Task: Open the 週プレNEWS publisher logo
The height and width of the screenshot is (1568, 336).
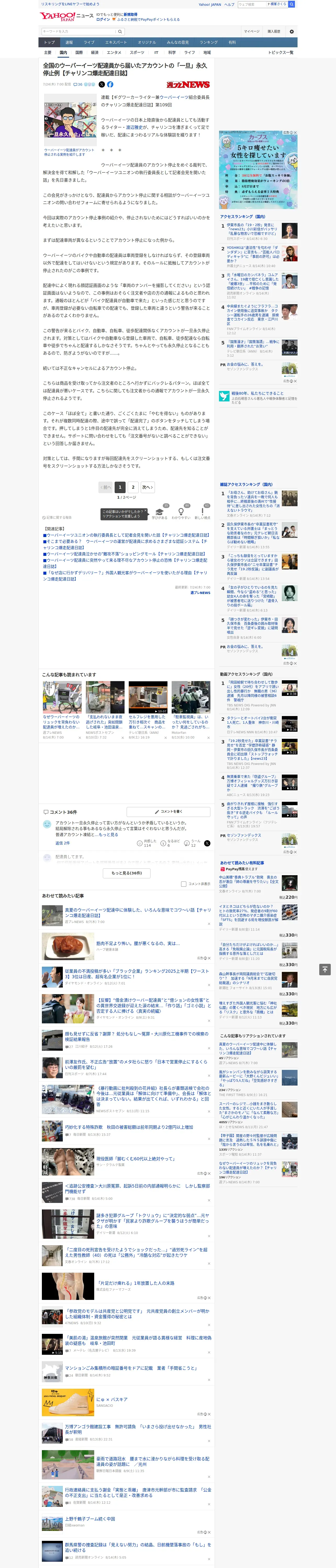Action: click(x=188, y=85)
